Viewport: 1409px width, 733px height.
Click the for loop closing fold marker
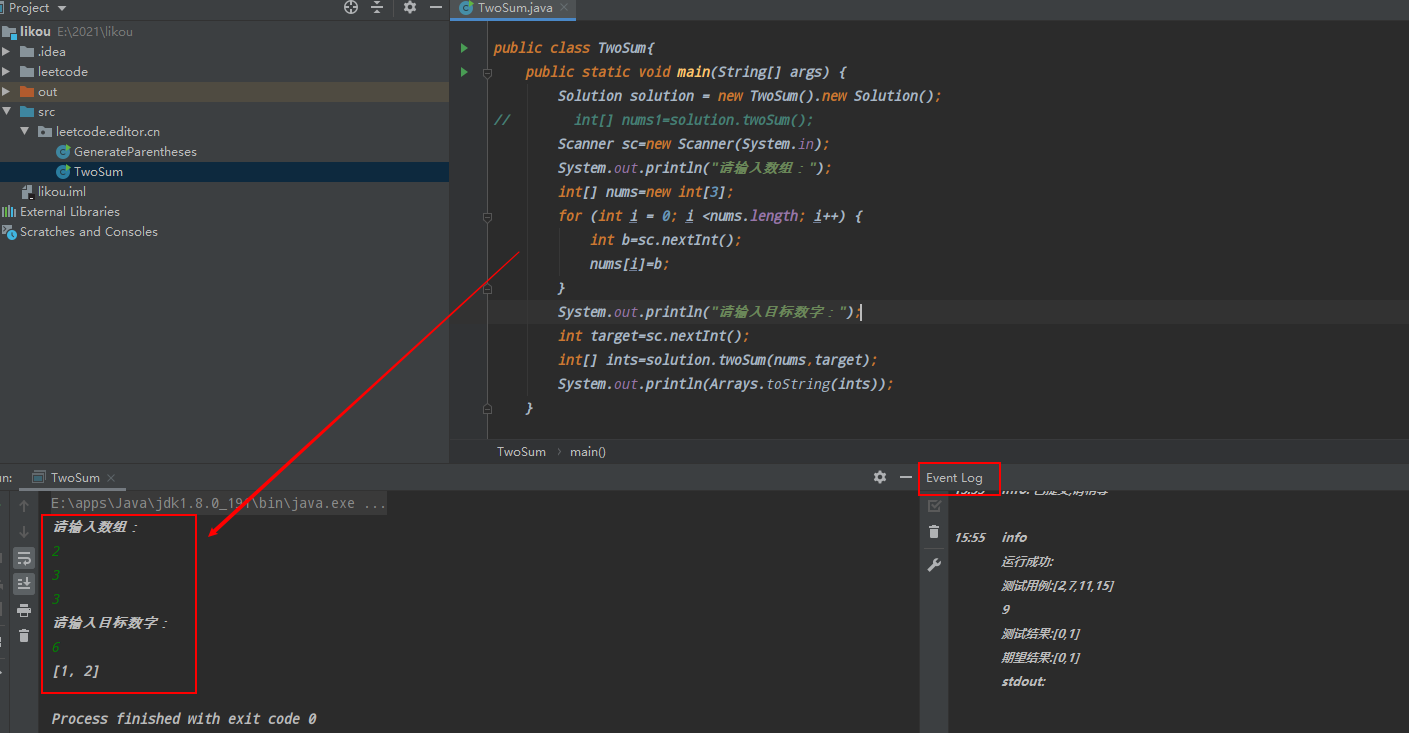point(487,288)
